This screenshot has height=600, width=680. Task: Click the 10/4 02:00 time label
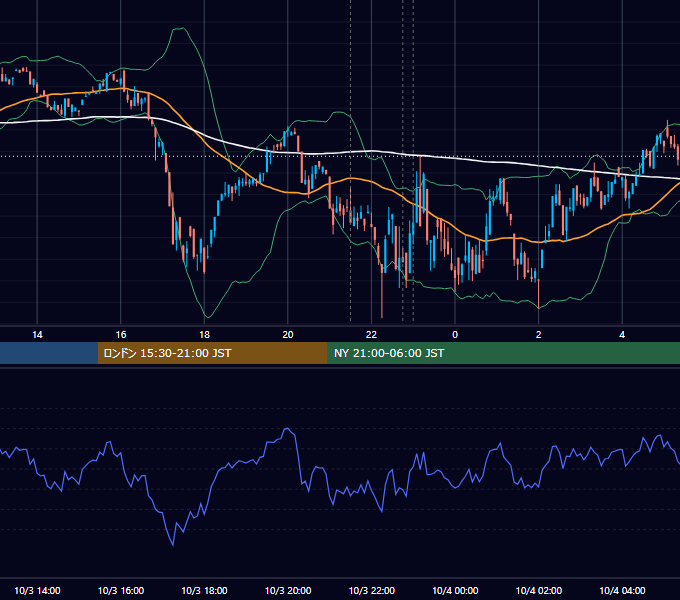pos(539,590)
